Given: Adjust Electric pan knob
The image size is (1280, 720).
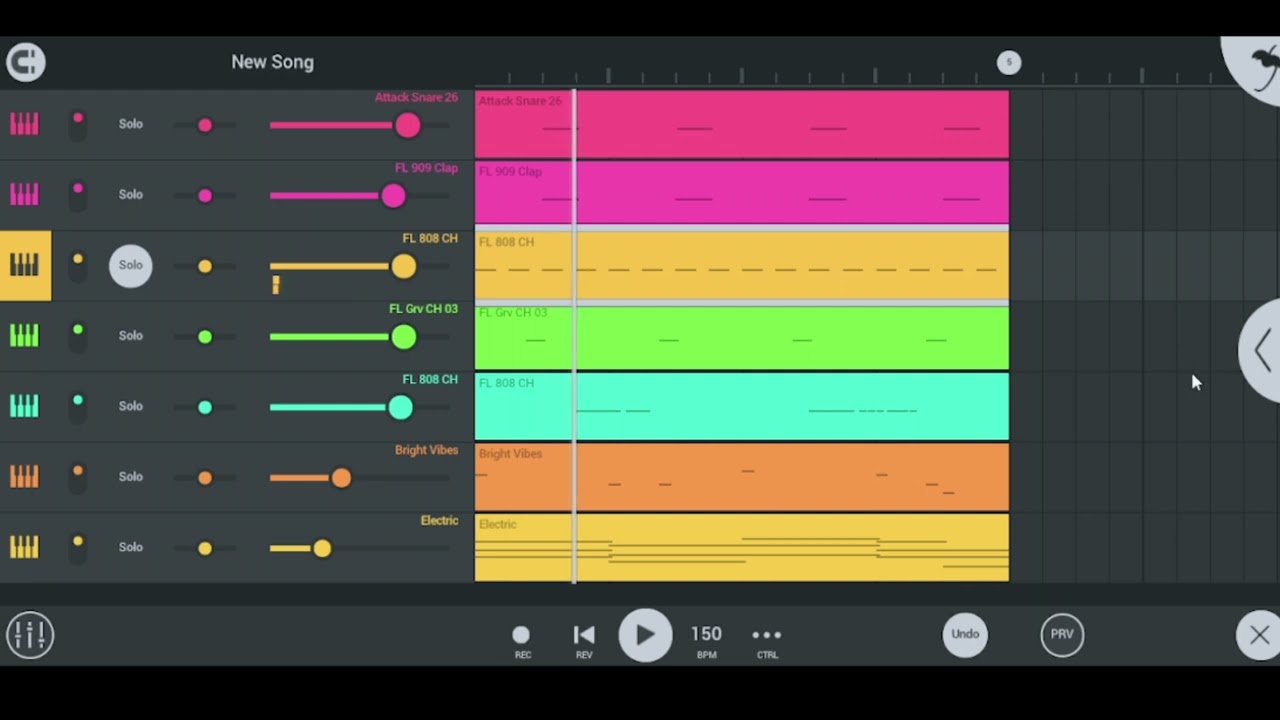Looking at the screenshot, I should pos(205,548).
